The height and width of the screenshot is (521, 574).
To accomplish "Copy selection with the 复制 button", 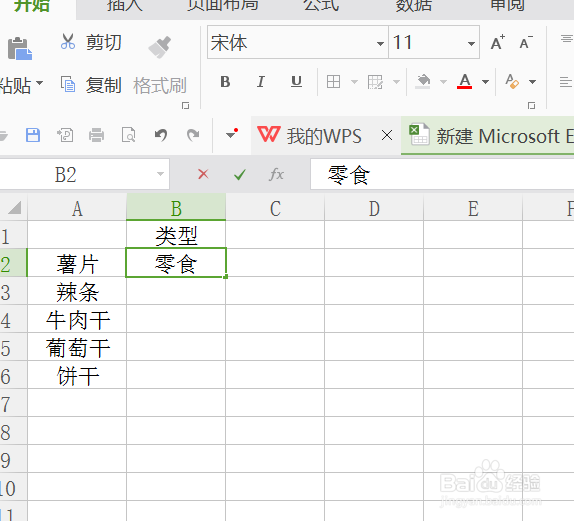I will tap(90, 85).
